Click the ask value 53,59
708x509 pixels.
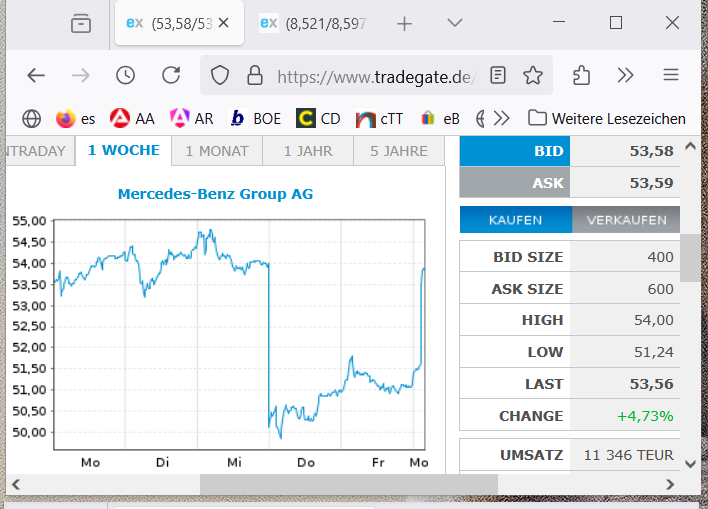[x=651, y=183]
